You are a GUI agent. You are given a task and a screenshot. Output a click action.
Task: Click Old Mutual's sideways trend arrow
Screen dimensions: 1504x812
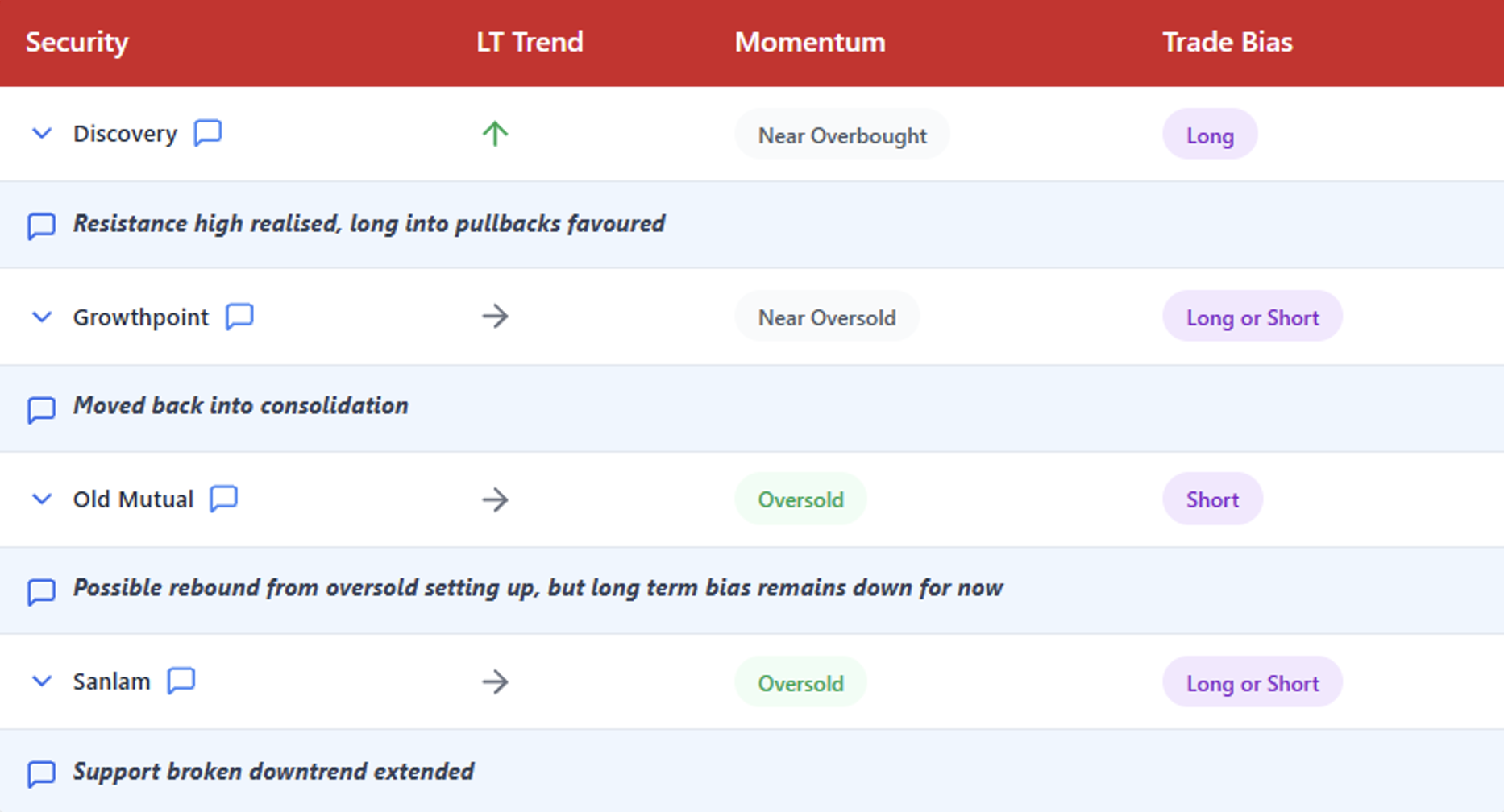pyautogui.click(x=495, y=499)
